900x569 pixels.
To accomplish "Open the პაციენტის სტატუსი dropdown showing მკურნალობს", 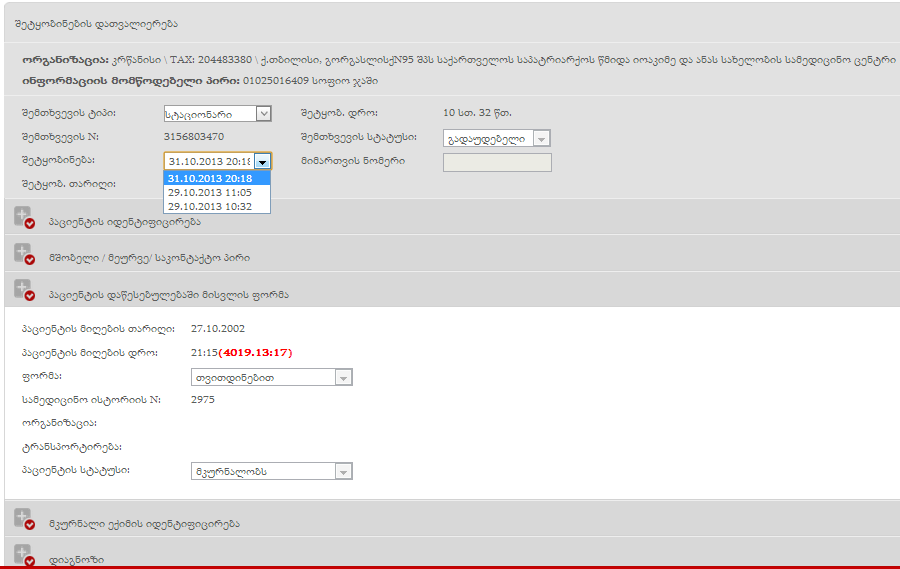I will pyautogui.click(x=271, y=471).
